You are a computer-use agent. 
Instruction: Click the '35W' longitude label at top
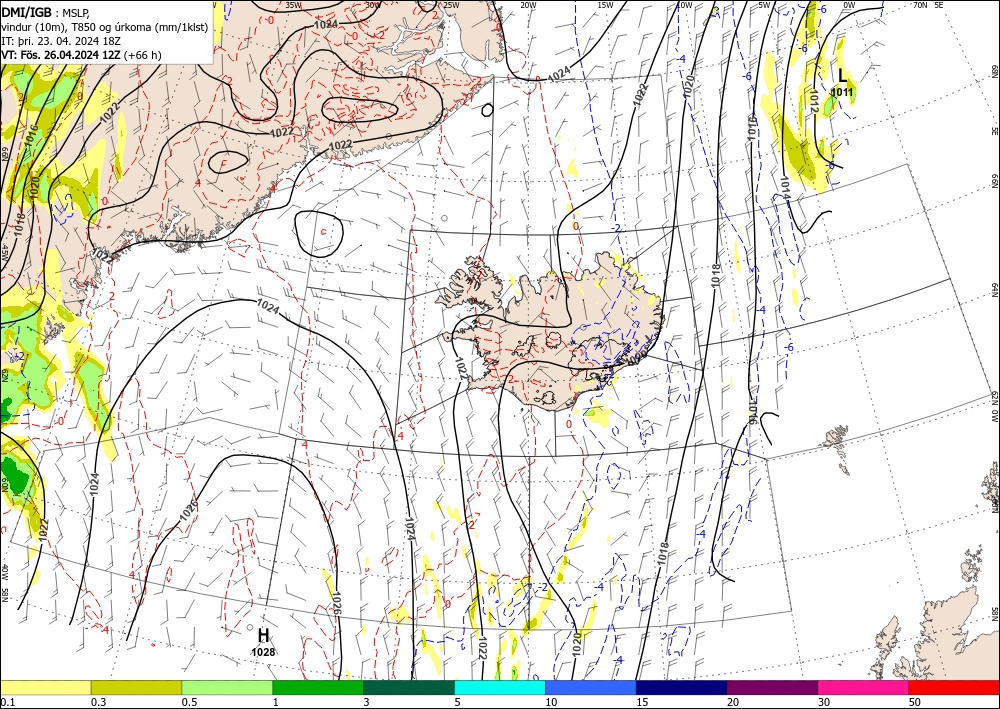point(293,5)
